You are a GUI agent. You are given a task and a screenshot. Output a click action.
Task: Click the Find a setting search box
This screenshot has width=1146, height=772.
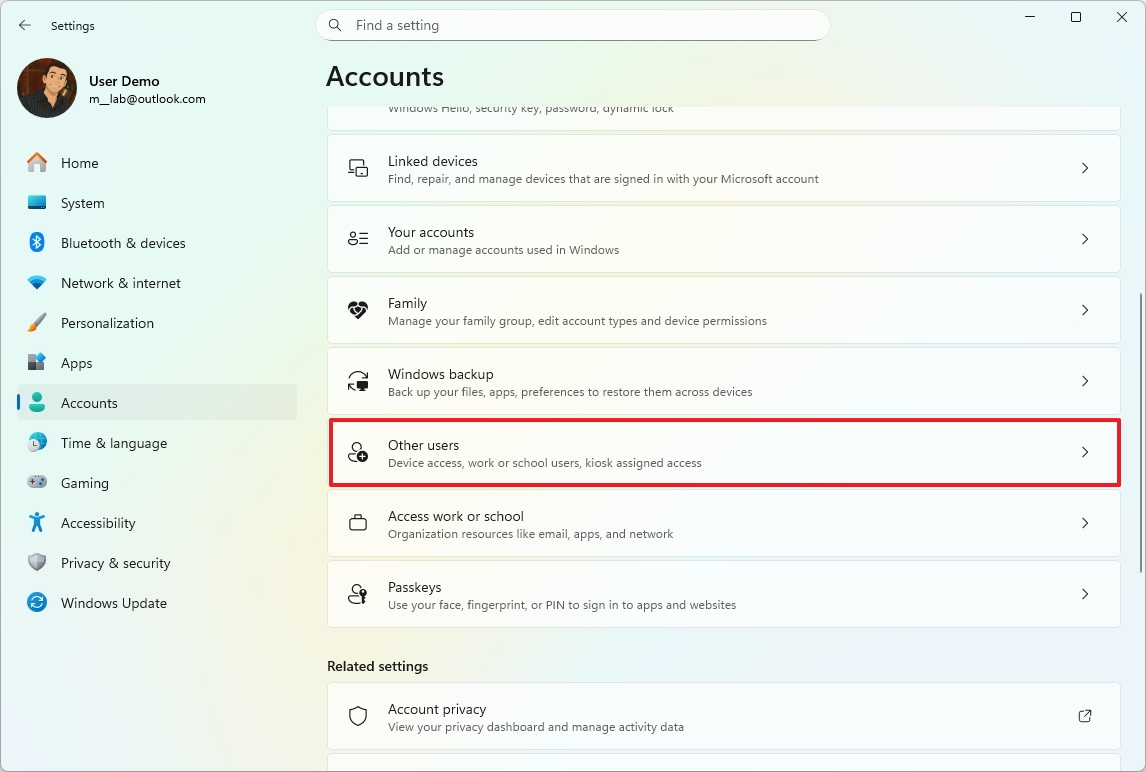573,26
